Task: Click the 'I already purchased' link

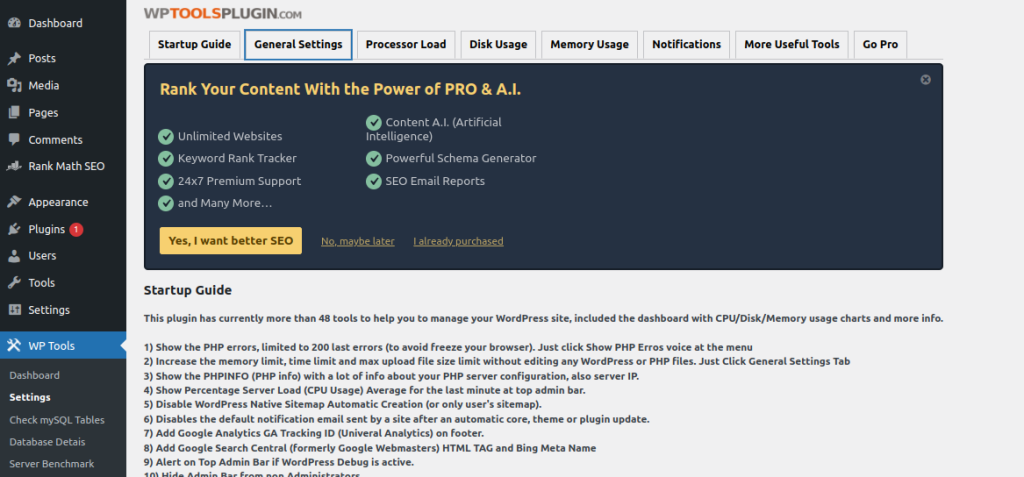Action: (458, 241)
